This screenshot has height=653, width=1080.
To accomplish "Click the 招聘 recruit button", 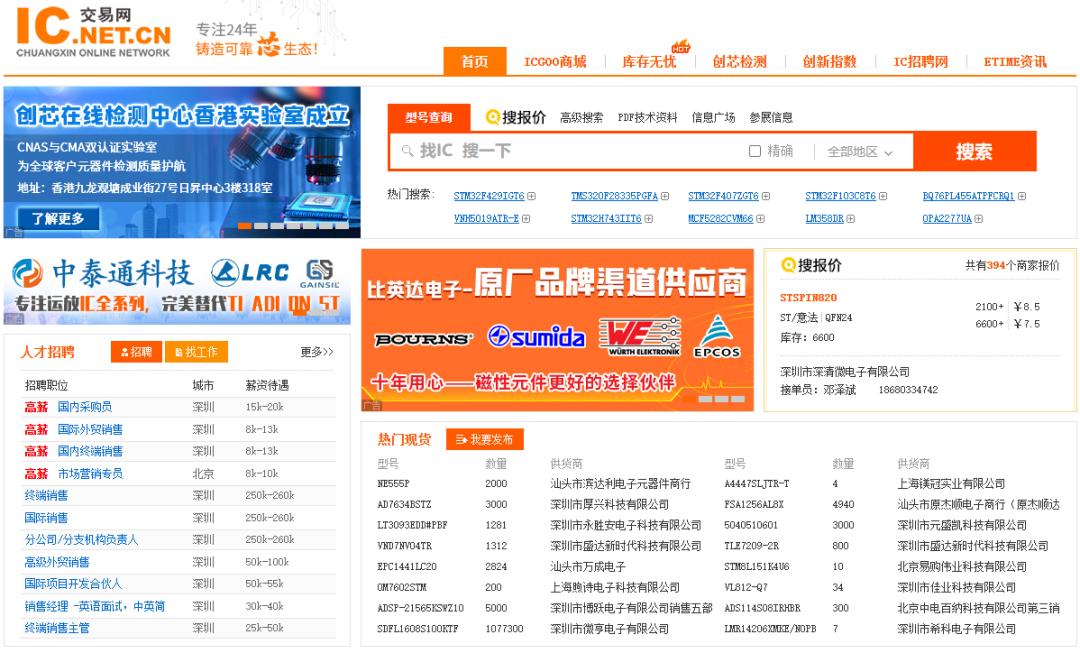I will [x=136, y=352].
